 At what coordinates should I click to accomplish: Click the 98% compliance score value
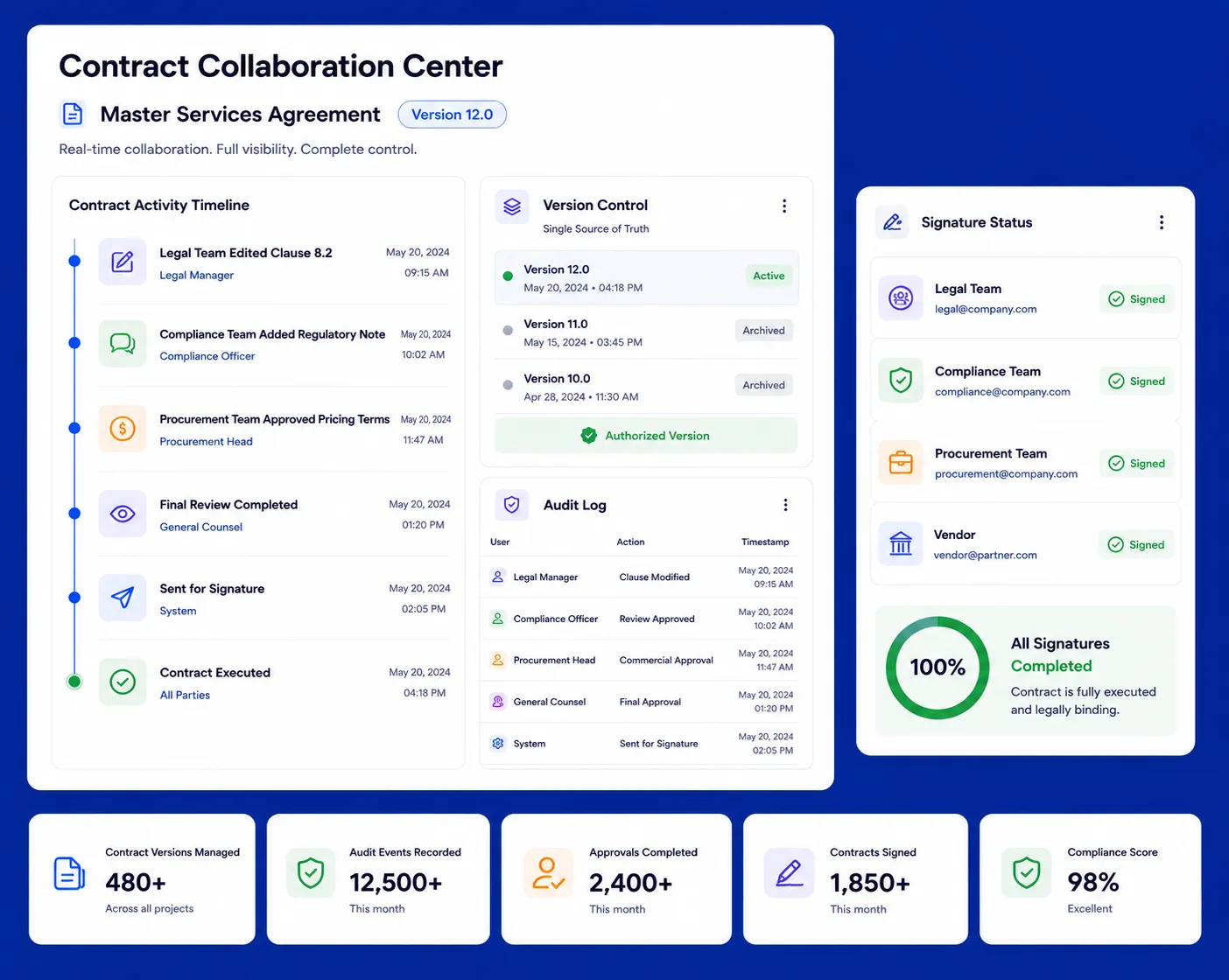[1093, 882]
